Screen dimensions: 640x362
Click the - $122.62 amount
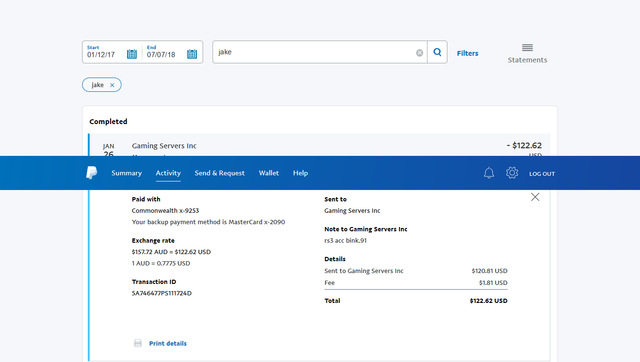pos(524,145)
